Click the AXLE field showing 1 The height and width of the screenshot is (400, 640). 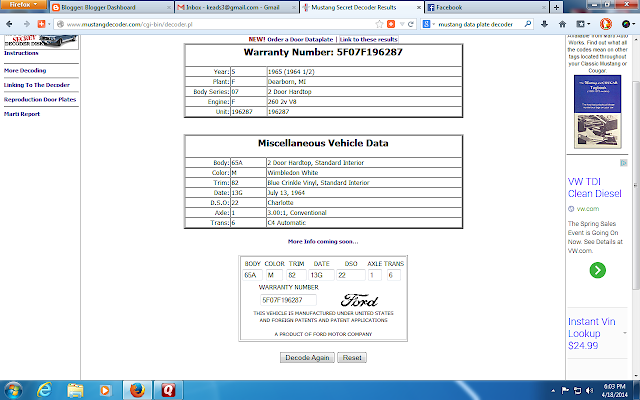point(375,275)
